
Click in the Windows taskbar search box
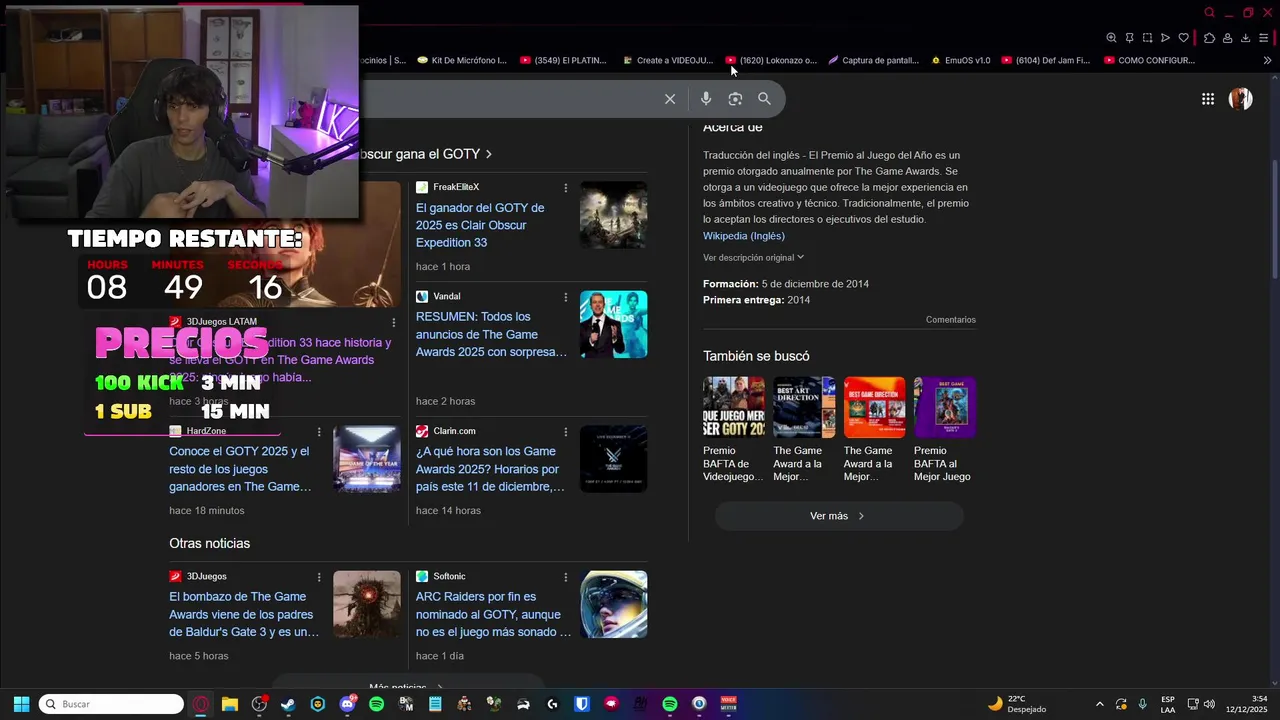111,704
